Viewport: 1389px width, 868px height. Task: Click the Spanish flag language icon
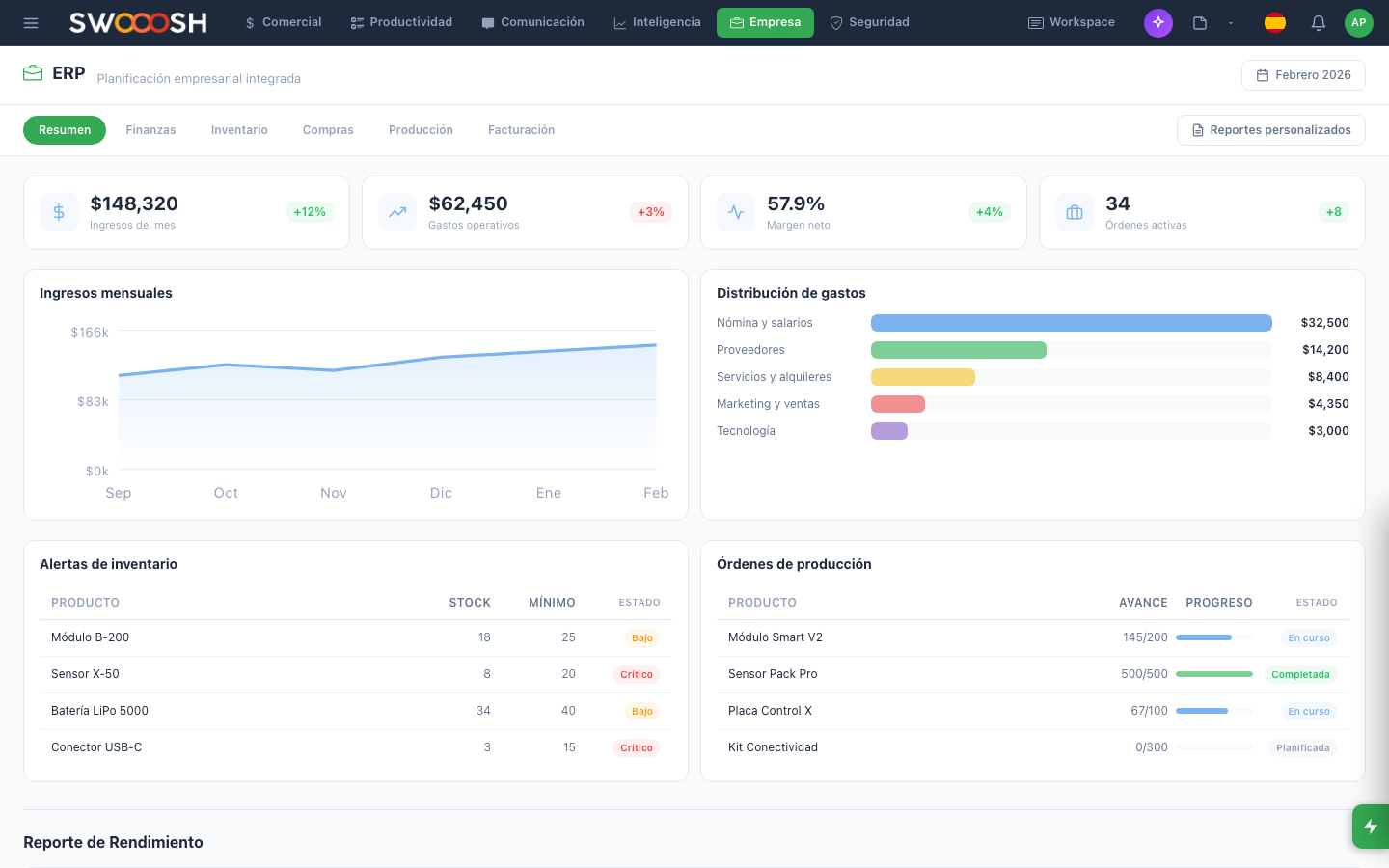point(1274,22)
